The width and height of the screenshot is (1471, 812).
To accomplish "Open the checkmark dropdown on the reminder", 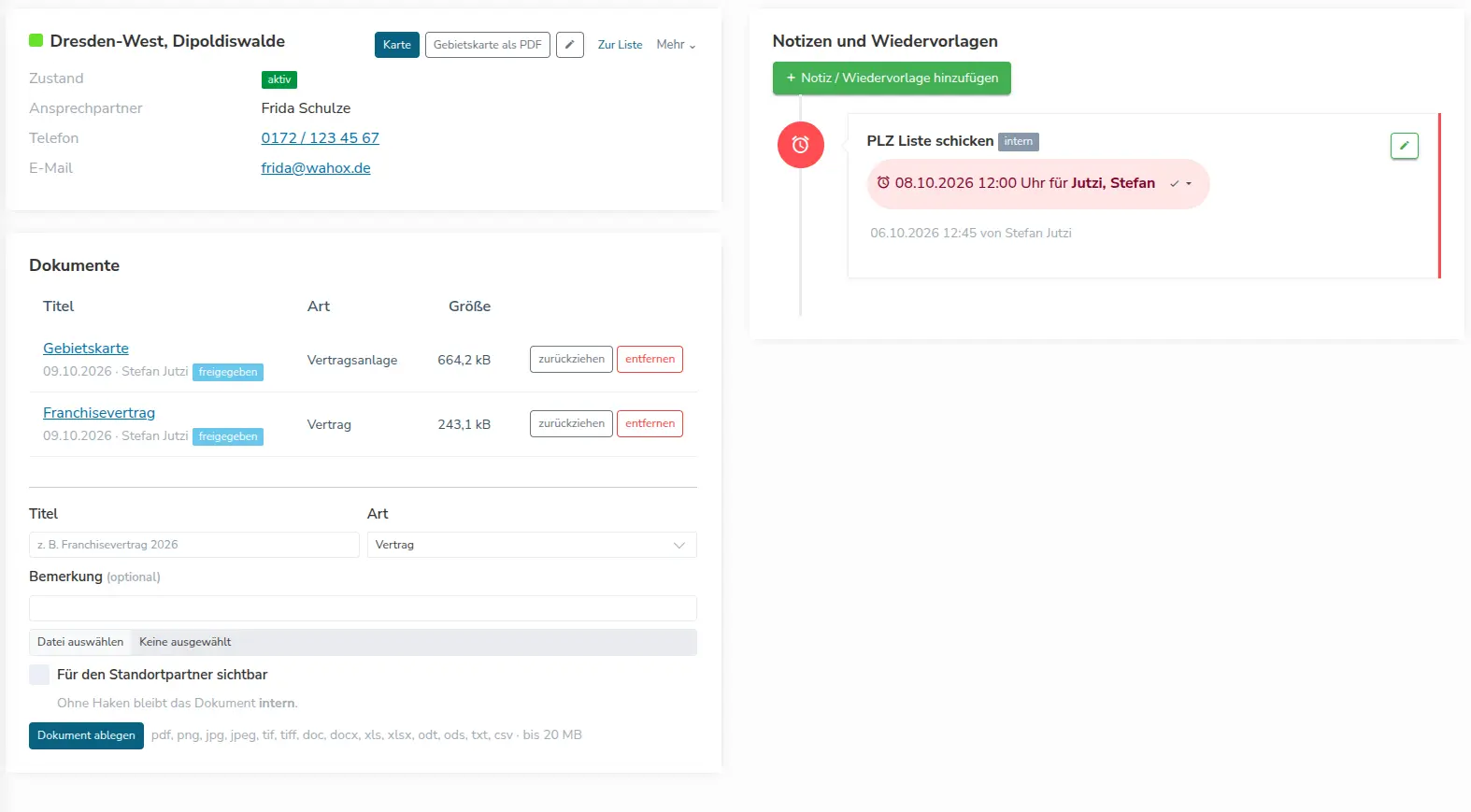I will pos(1181,183).
